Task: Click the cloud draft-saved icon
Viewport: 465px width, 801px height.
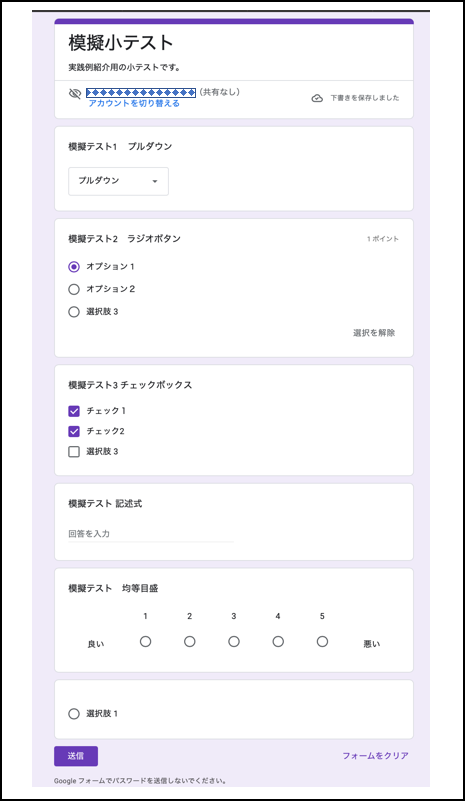Action: pyautogui.click(x=317, y=98)
